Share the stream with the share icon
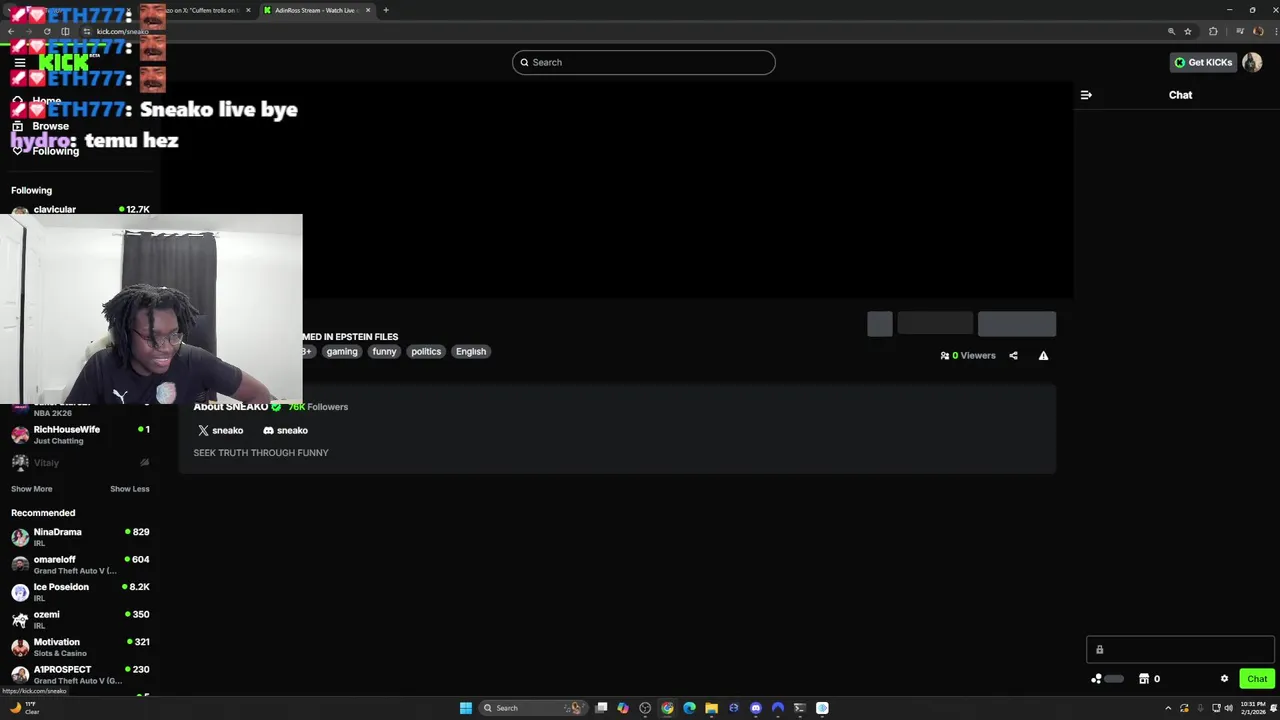The width and height of the screenshot is (1280, 720). tap(1013, 355)
